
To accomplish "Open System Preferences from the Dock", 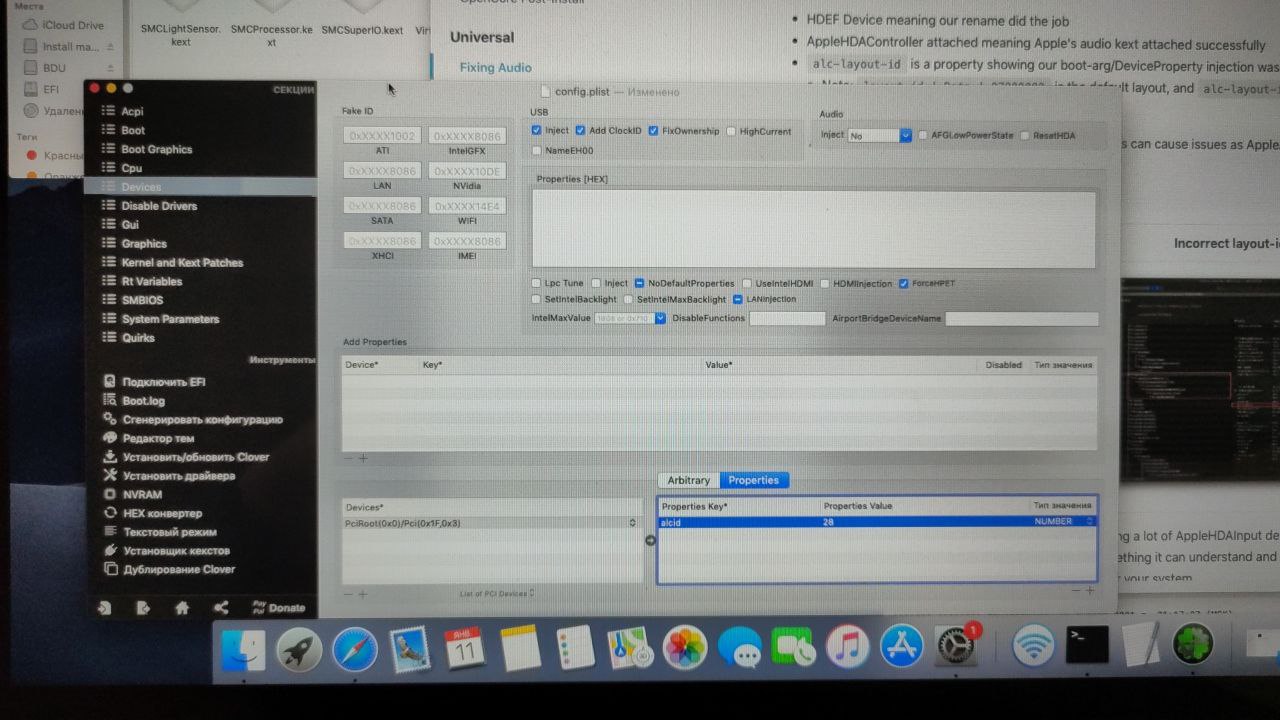I will pos(955,647).
